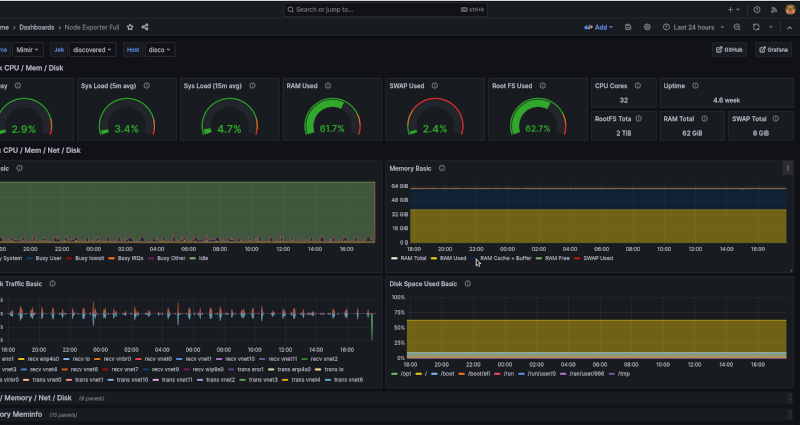Open dashboard settings gear icon

pyautogui.click(x=647, y=27)
